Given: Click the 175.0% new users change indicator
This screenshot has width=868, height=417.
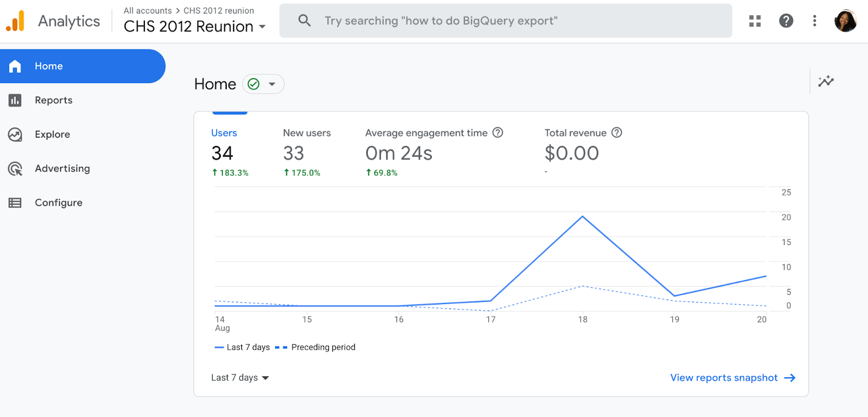Looking at the screenshot, I should (302, 173).
